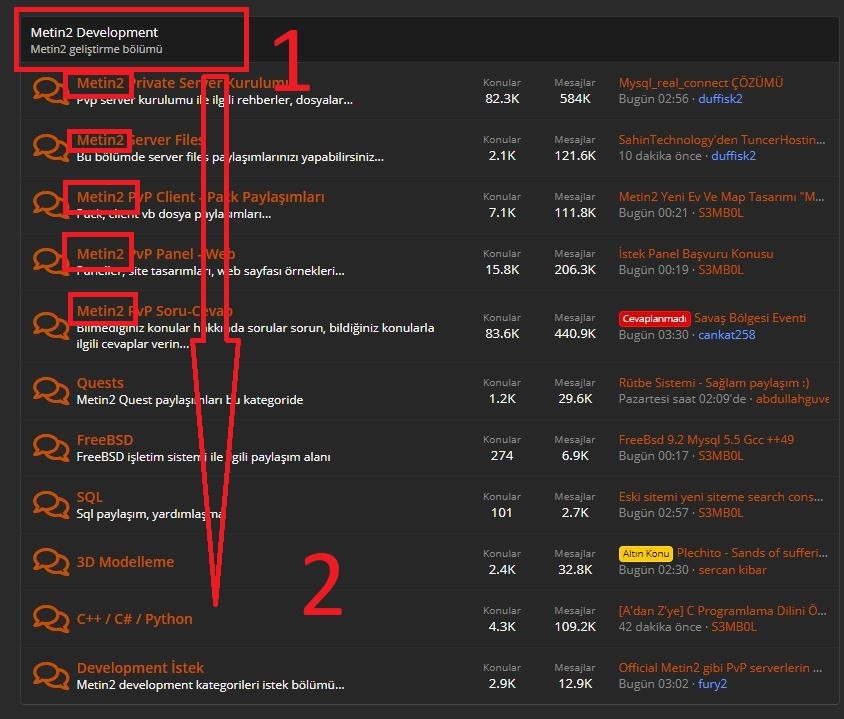Click the timestamp 42 dakika önce

click(660, 628)
